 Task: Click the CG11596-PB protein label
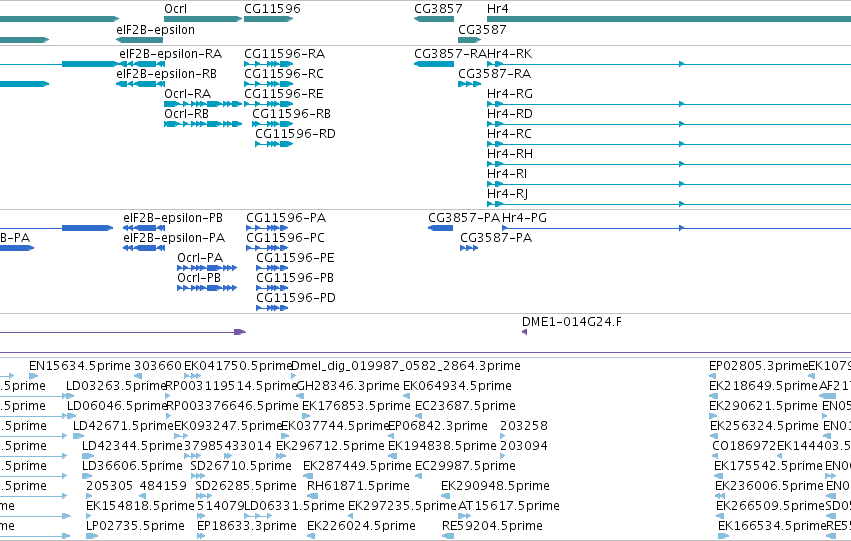point(295,278)
